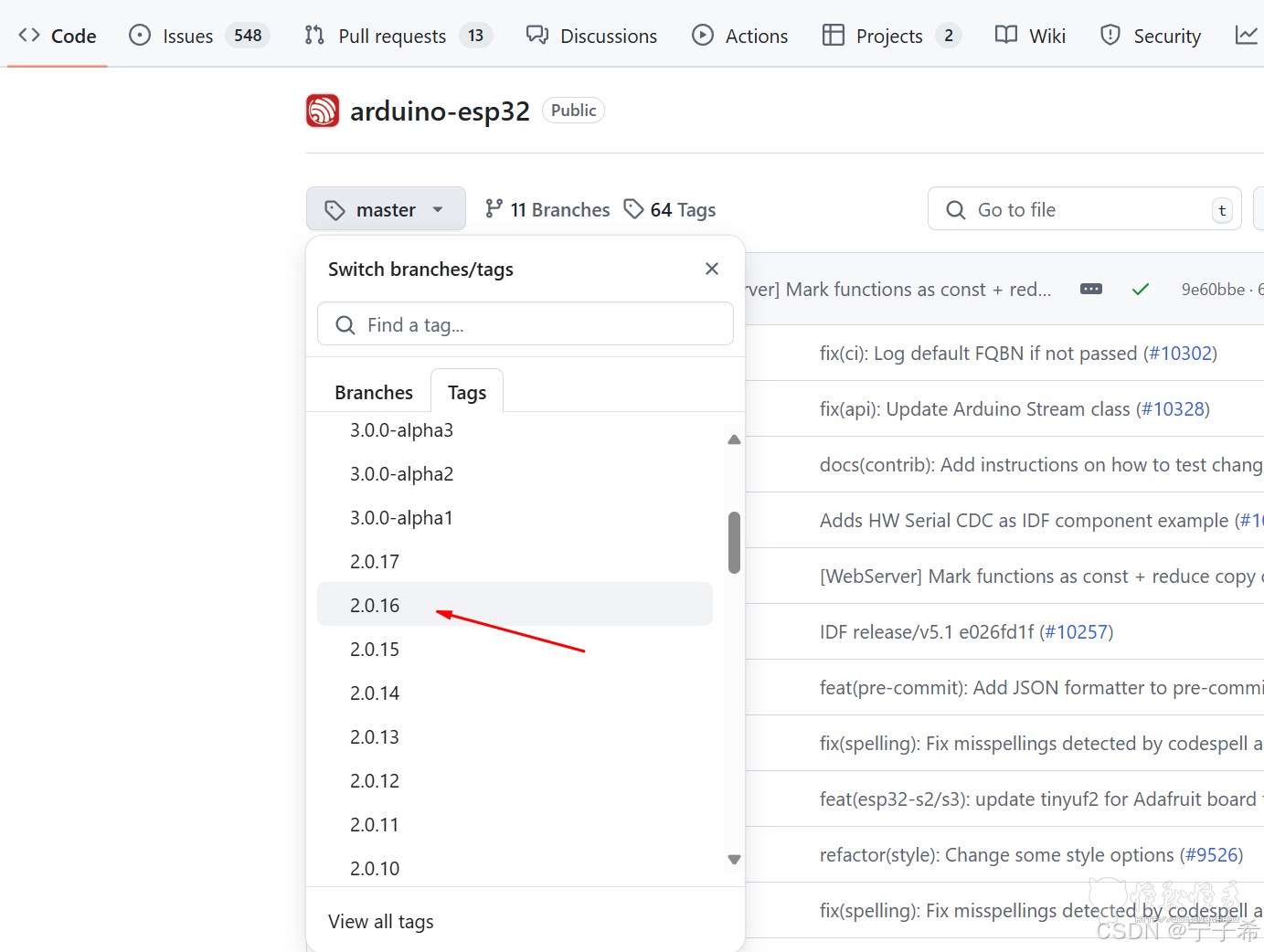Select tag 2.0.12

pyautogui.click(x=515, y=781)
